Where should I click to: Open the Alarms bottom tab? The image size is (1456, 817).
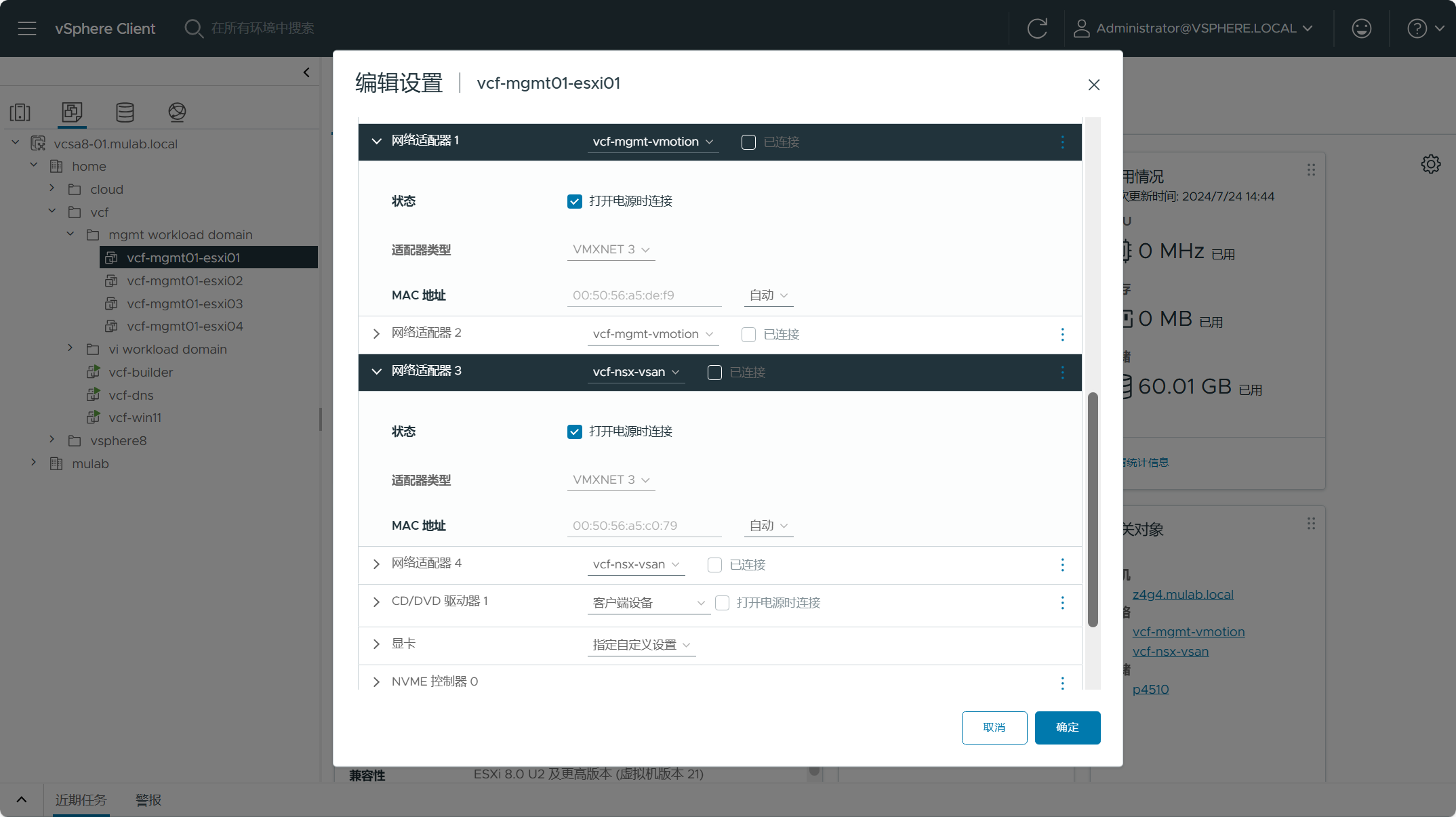tap(148, 800)
